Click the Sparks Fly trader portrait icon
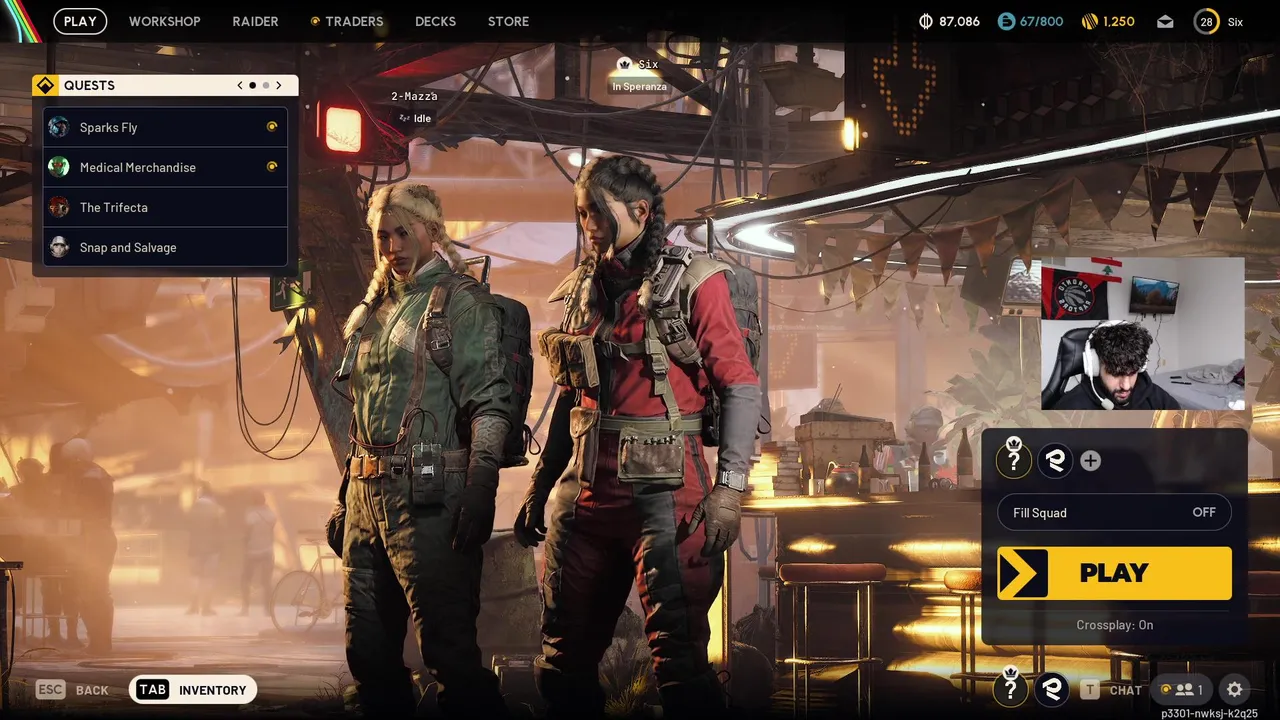The height and width of the screenshot is (720, 1280). pyautogui.click(x=59, y=127)
